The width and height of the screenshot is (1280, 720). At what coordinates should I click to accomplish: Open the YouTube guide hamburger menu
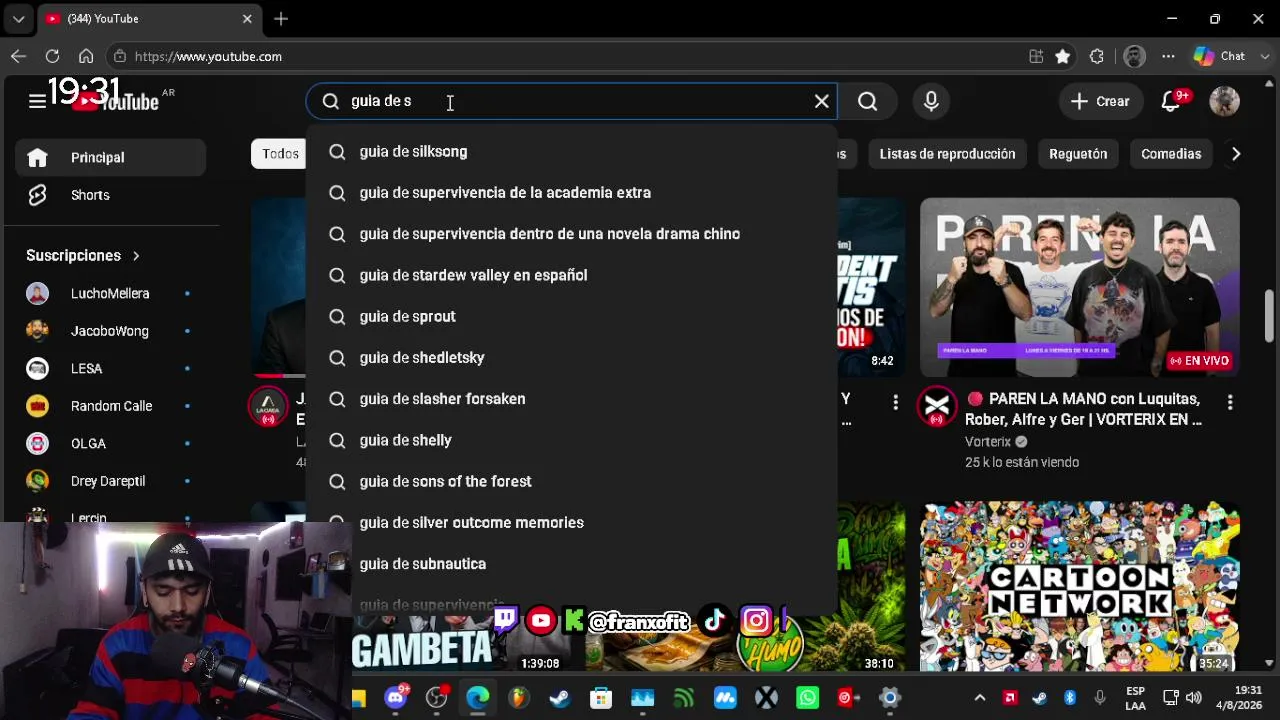(37, 101)
